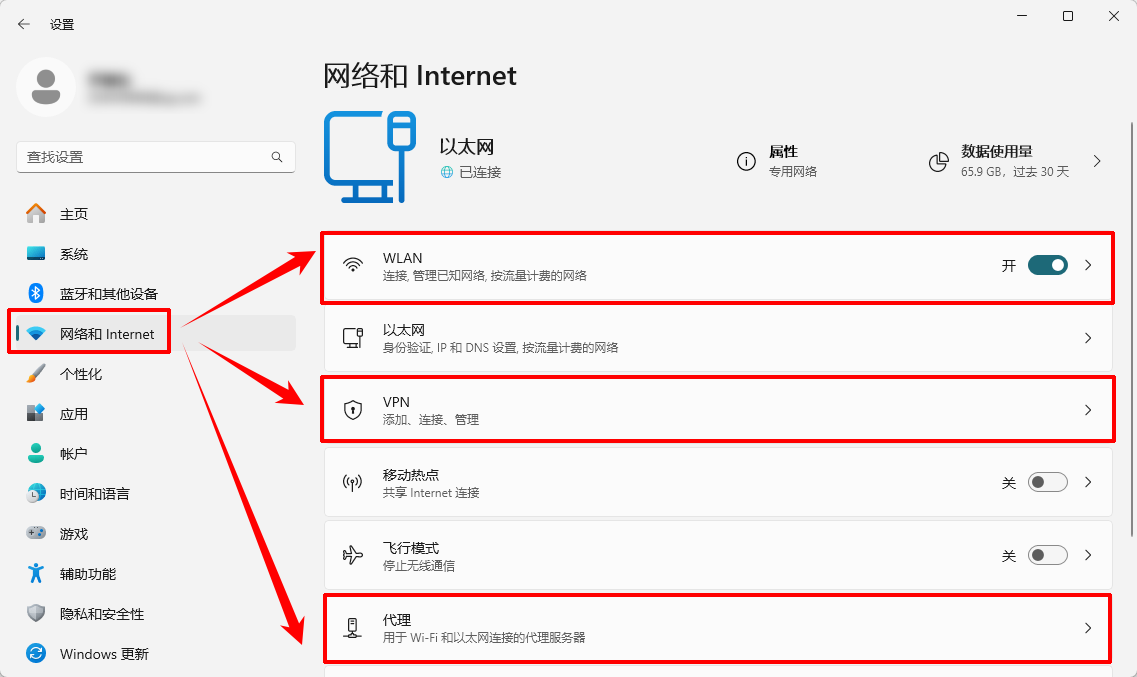
Task: Click the vertical scrollbar on the right edge
Action: click(x=1132, y=330)
